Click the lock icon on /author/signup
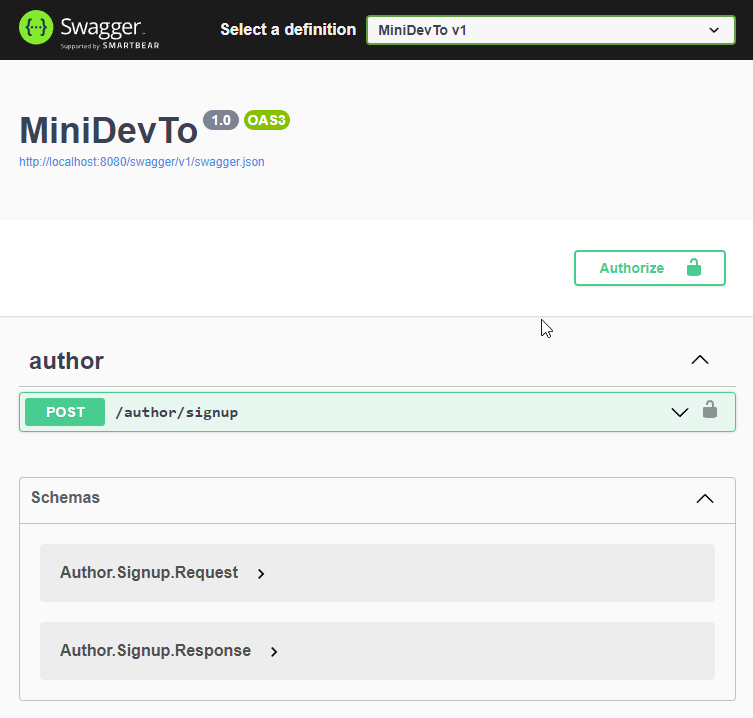The image size is (753, 718). pos(710,410)
